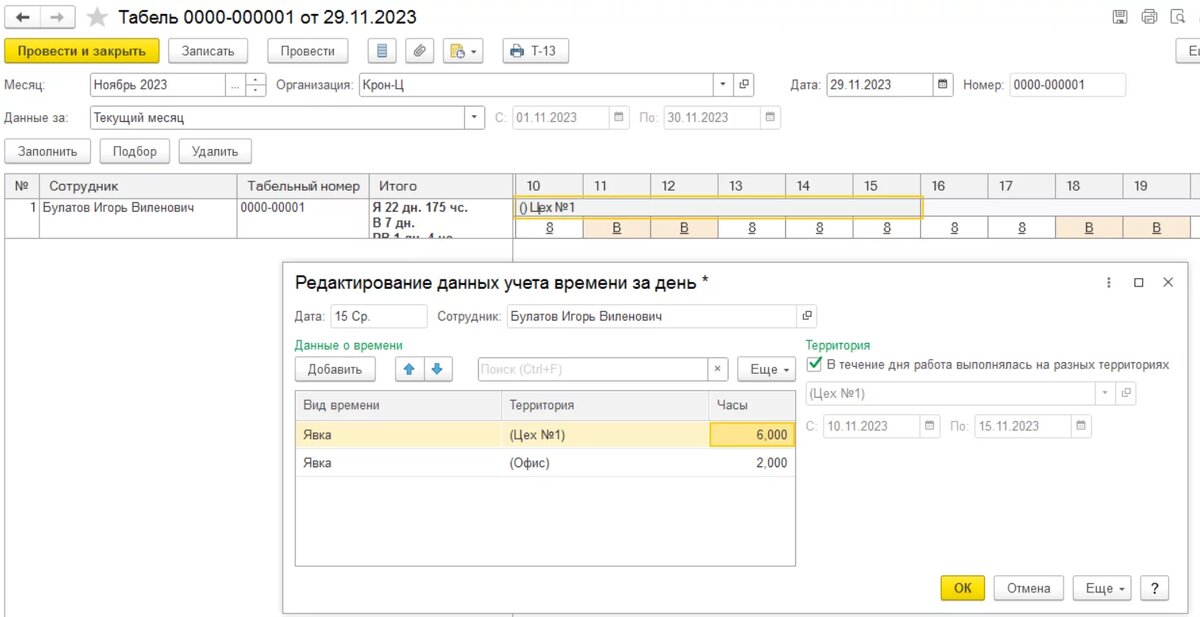The height and width of the screenshot is (617, 1200).
Task: Go back with the left arrow button
Action: click(x=22, y=17)
